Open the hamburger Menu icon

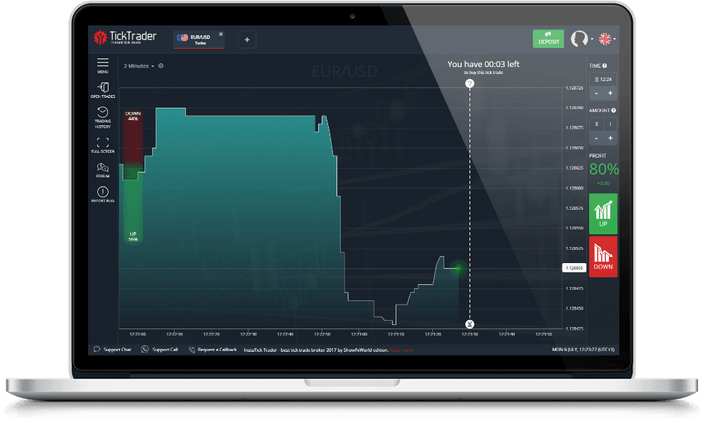coord(103,64)
